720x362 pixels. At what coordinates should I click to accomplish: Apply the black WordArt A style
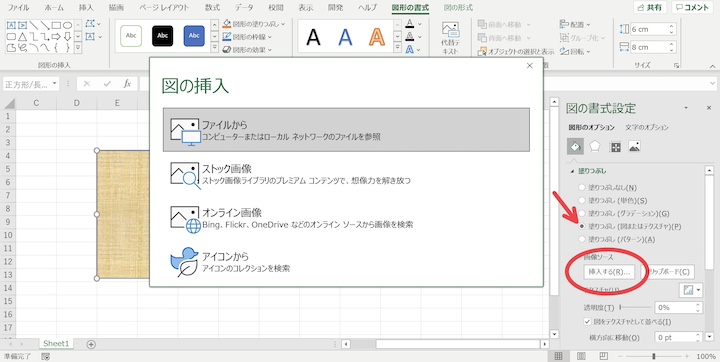313,37
